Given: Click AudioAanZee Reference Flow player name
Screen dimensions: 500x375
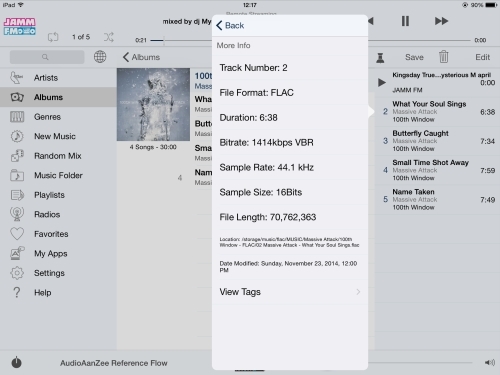Looking at the screenshot, I should 114,363.
